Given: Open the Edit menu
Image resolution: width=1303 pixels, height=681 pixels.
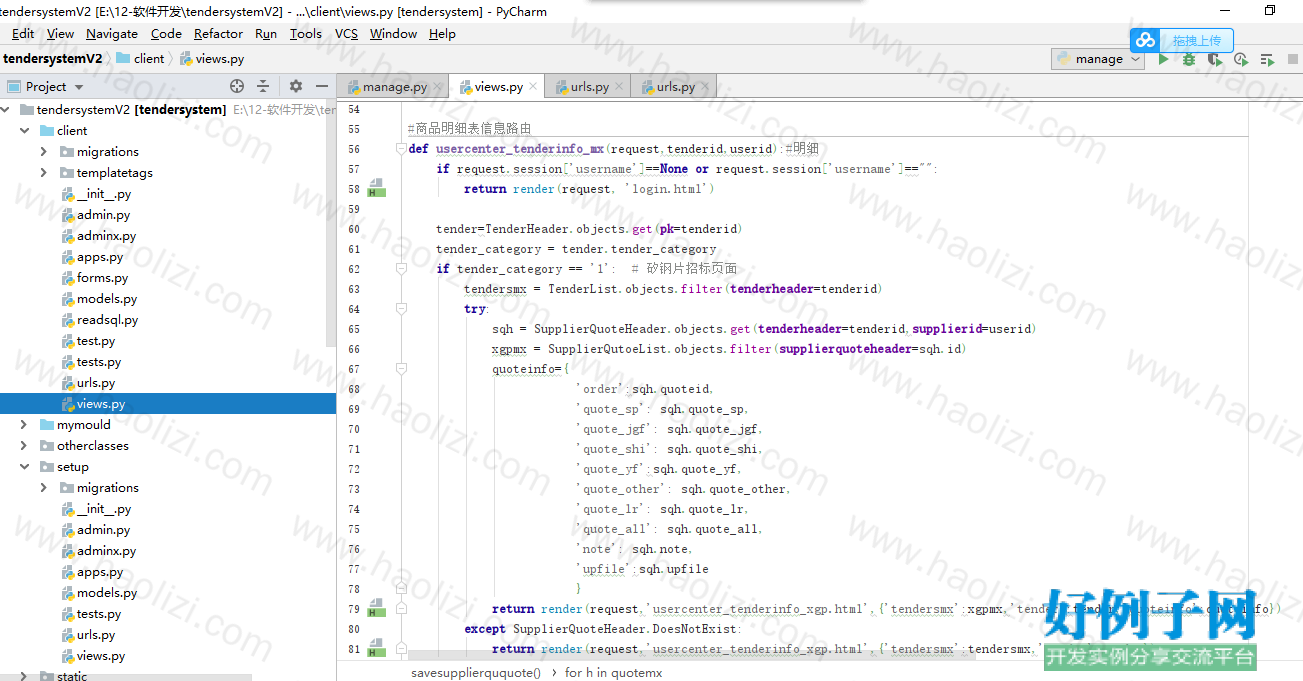Looking at the screenshot, I should click(23, 33).
